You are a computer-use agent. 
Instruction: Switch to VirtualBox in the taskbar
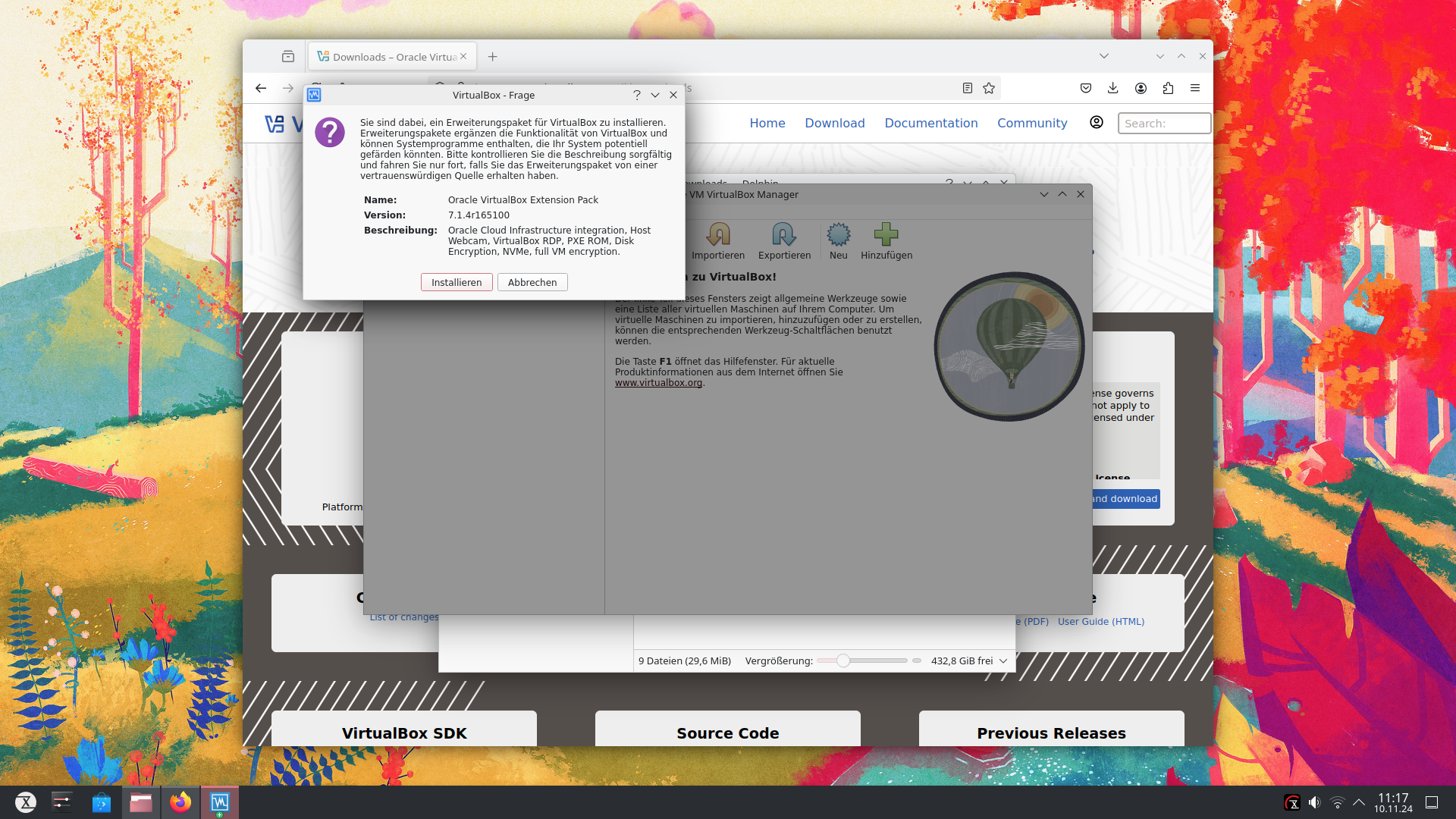click(x=220, y=802)
